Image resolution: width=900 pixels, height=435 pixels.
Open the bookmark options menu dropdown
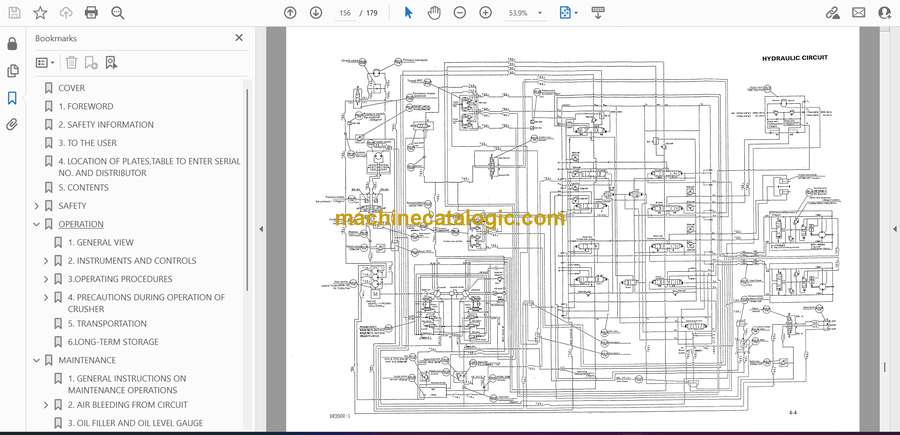pos(44,62)
